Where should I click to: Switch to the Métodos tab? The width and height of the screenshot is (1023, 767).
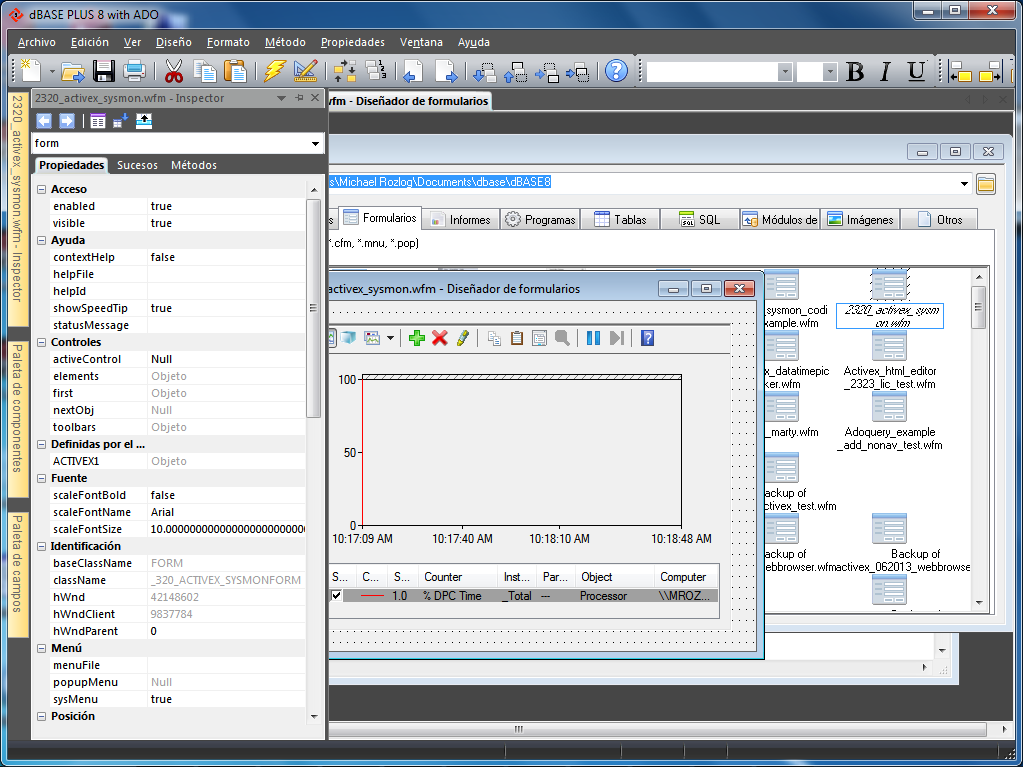pos(194,165)
